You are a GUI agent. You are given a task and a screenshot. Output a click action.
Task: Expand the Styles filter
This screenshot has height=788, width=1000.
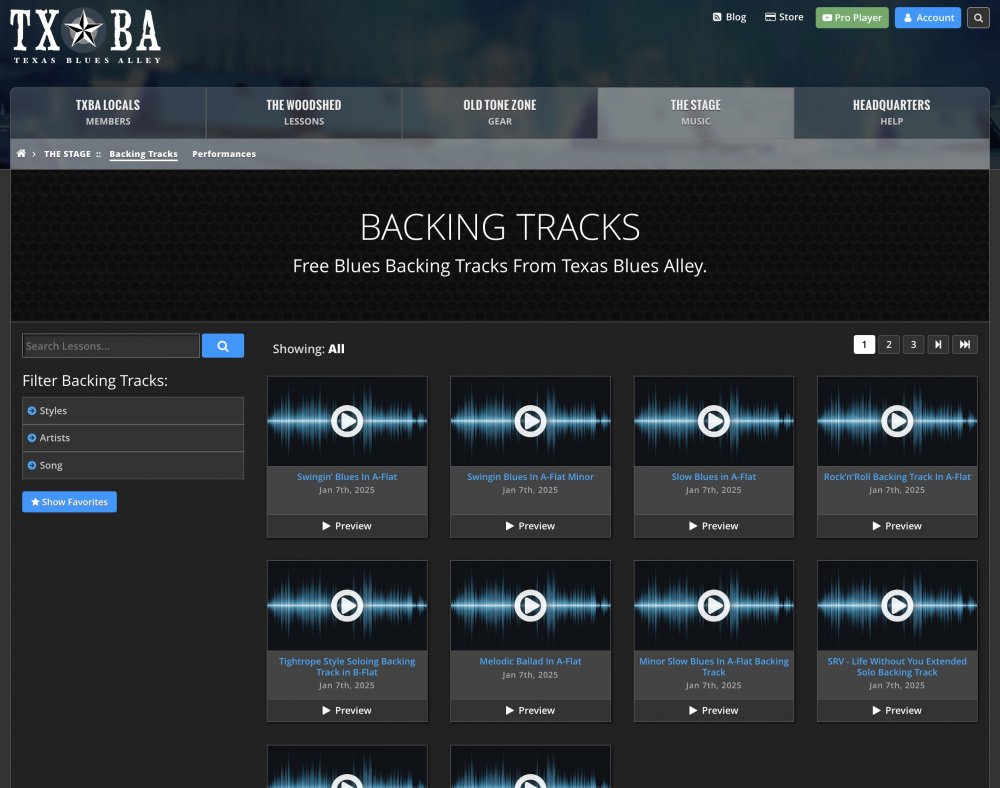pos(133,411)
